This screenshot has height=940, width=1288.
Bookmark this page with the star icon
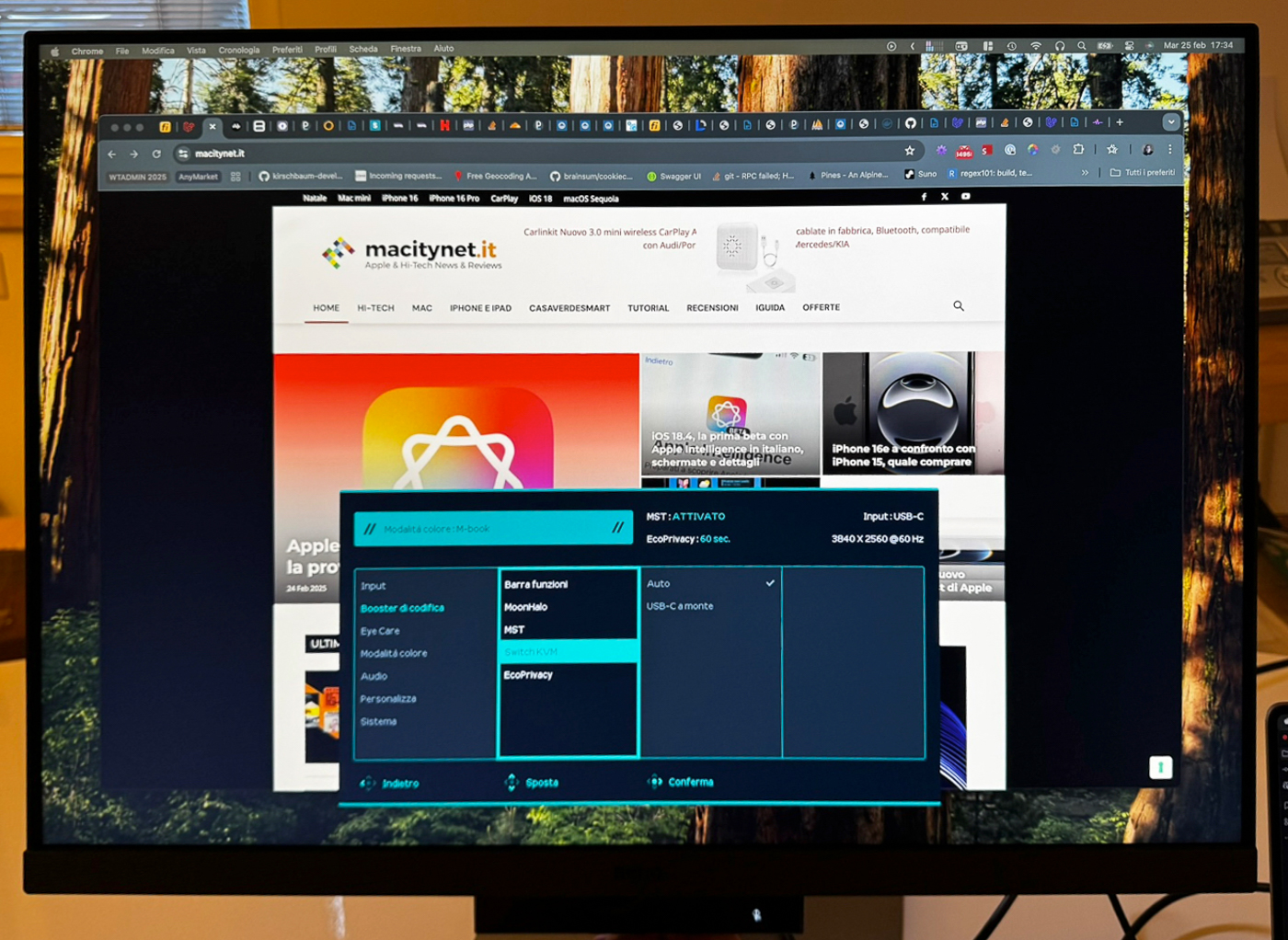point(910,151)
